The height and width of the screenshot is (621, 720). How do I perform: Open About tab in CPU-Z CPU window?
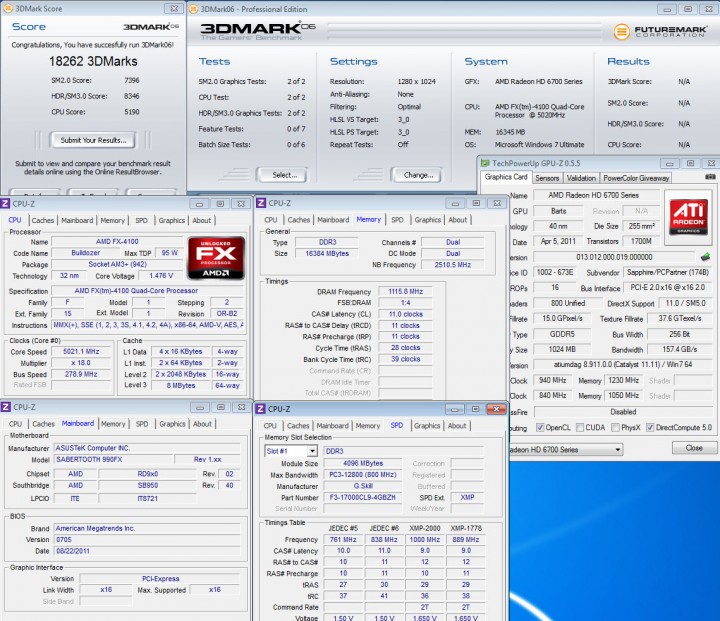point(202,220)
